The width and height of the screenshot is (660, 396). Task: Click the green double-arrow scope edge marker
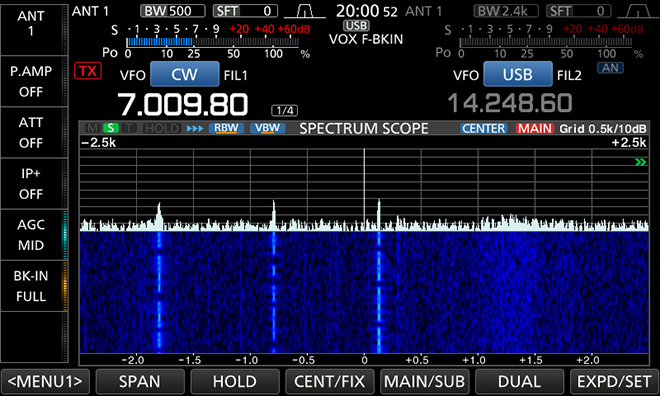click(640, 162)
